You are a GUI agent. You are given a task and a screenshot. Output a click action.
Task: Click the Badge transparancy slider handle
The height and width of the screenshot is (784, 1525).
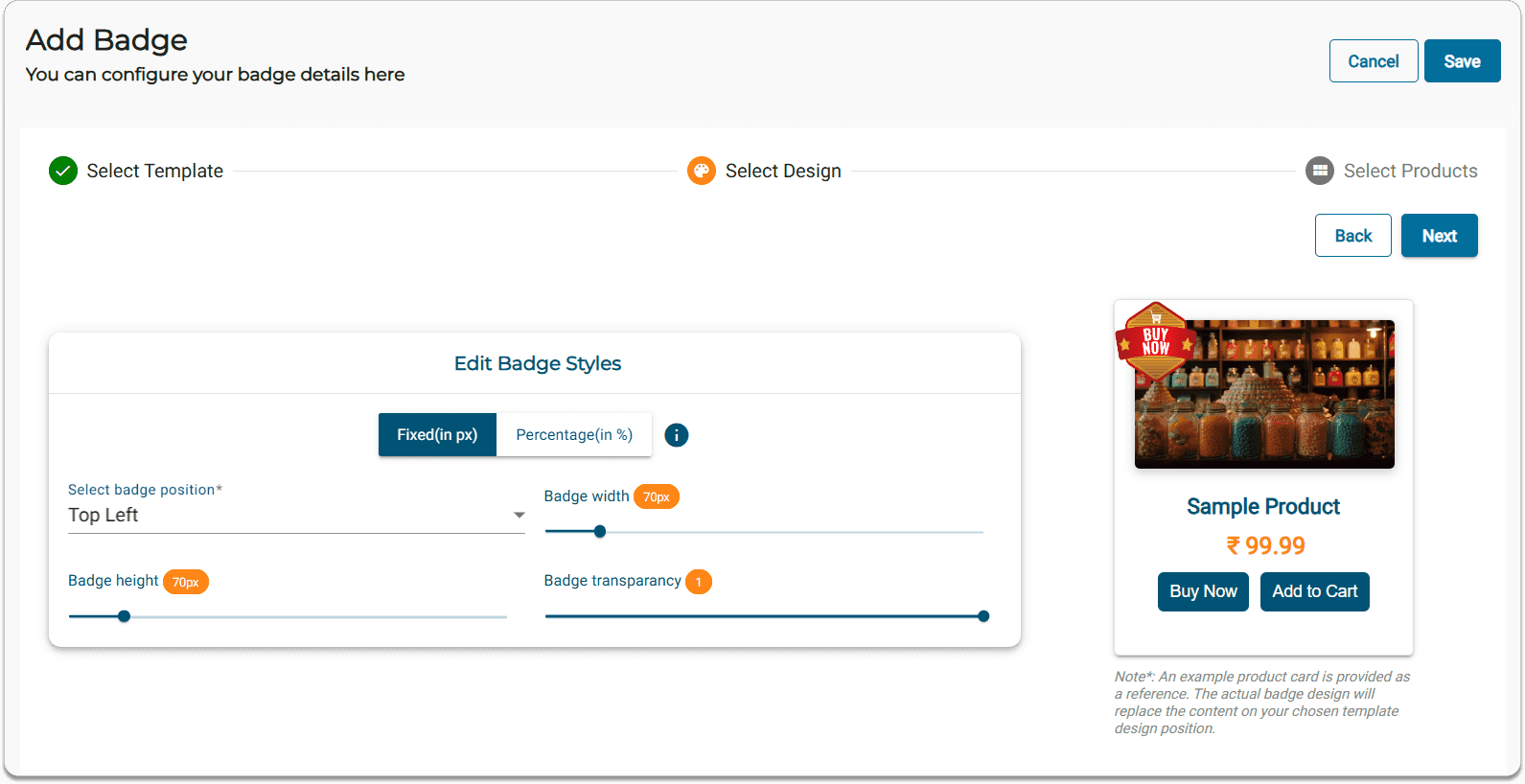pyautogui.click(x=983, y=616)
